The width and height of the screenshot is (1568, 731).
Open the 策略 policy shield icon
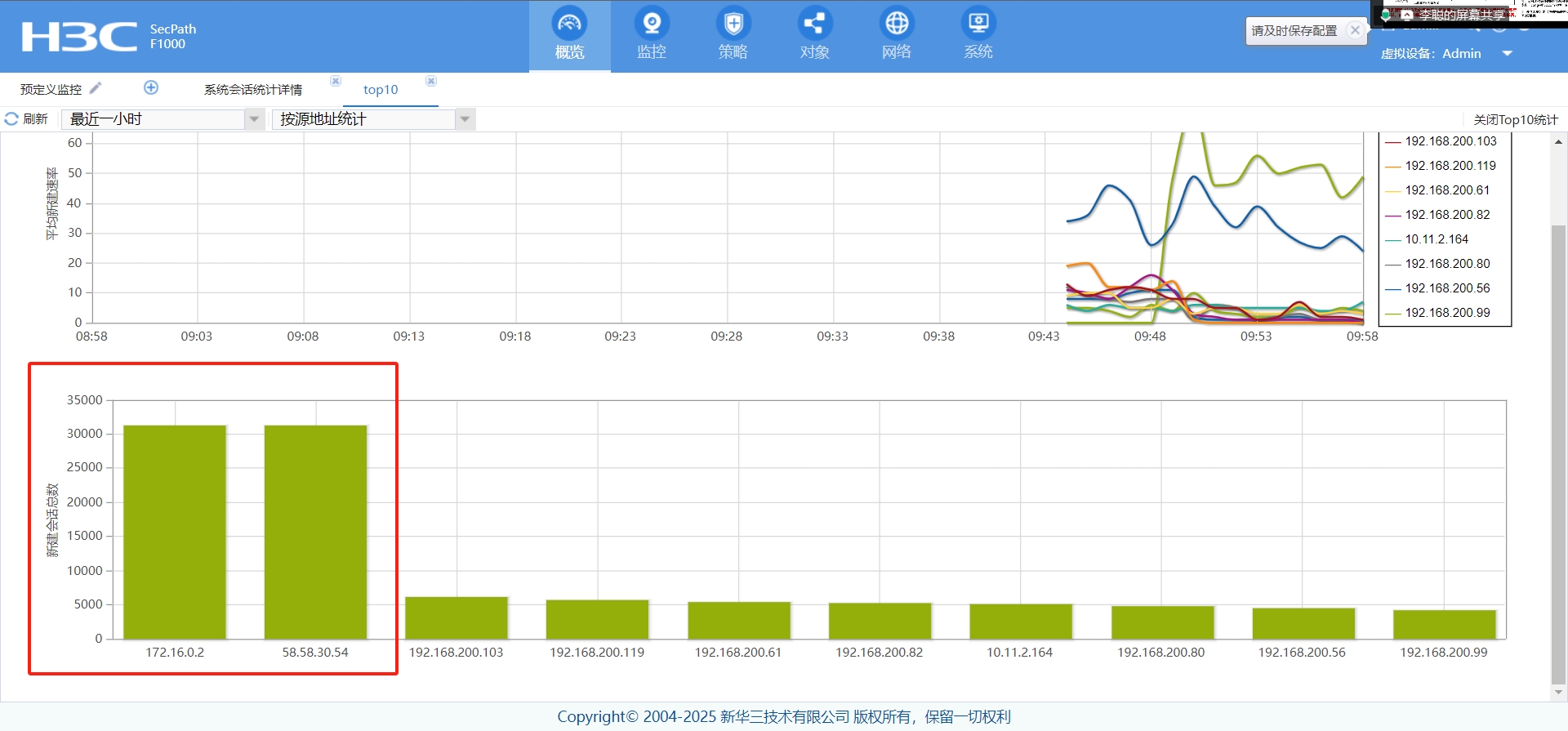(733, 24)
